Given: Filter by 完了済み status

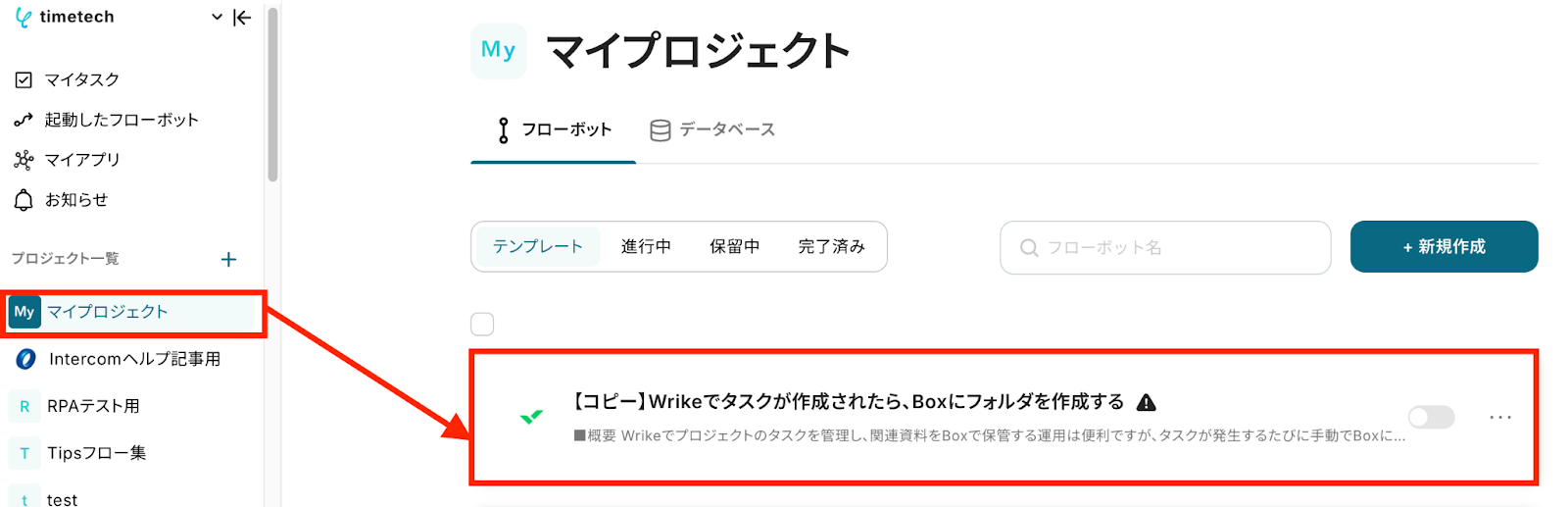Looking at the screenshot, I should pyautogui.click(x=831, y=246).
